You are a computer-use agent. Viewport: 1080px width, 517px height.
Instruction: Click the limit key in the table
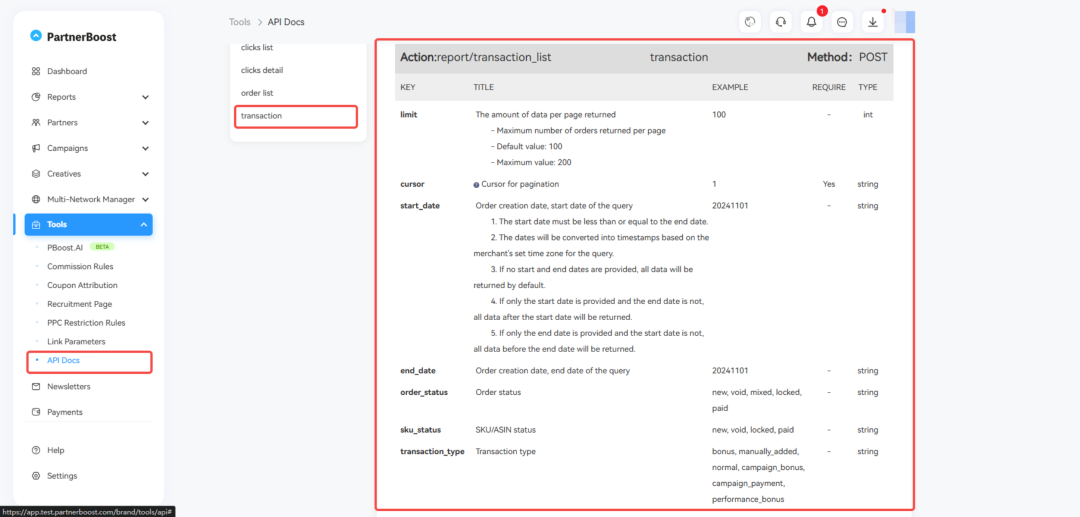[408, 115]
